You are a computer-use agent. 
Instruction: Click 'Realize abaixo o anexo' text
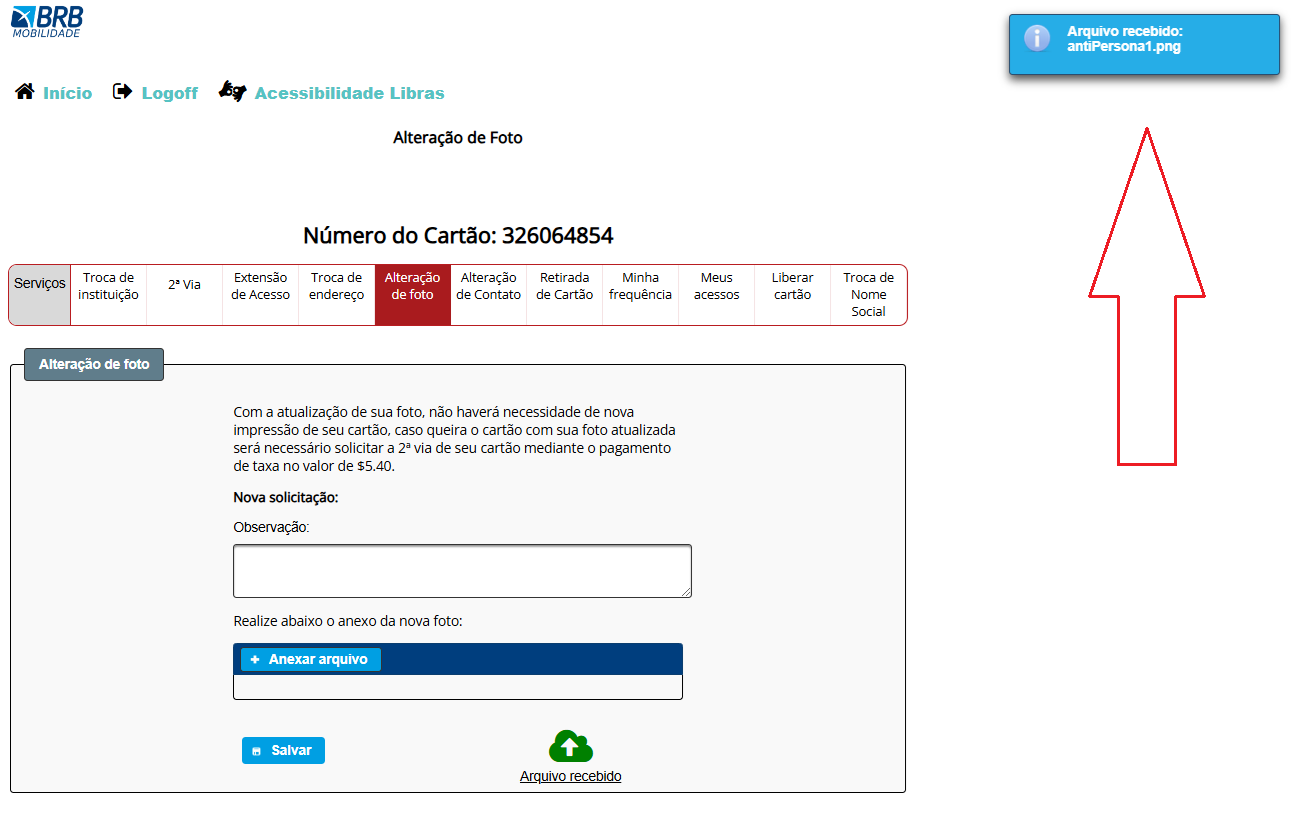pyautogui.click(x=348, y=621)
